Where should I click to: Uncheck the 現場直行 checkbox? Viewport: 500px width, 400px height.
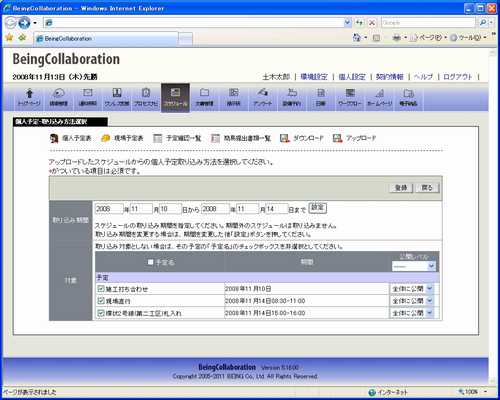pos(101,301)
